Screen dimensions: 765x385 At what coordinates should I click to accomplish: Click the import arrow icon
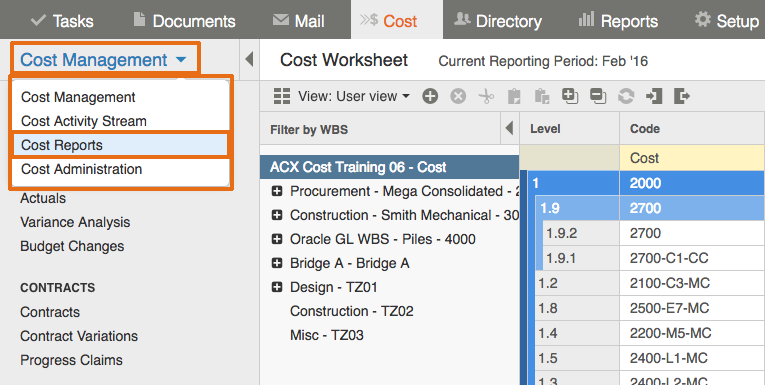pyautogui.click(x=654, y=96)
